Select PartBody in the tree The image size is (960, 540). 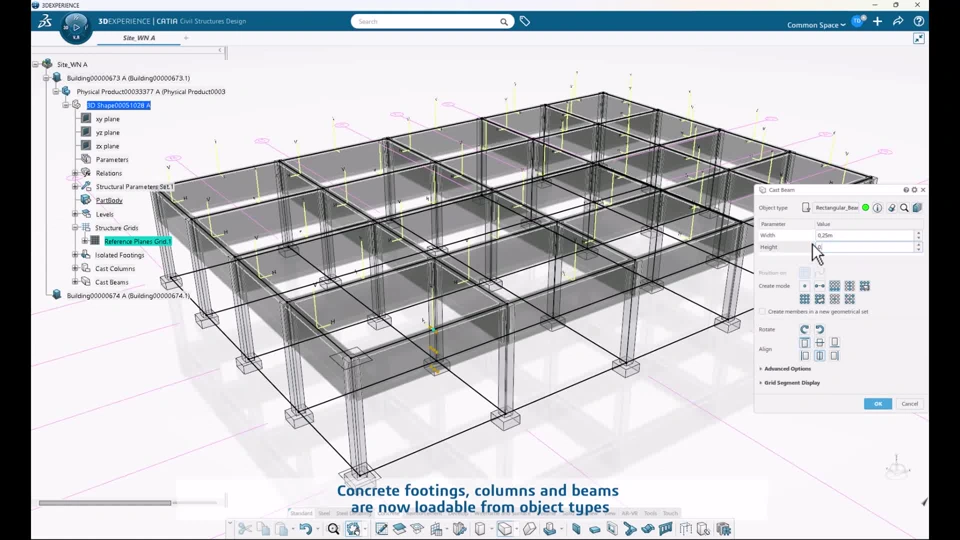click(109, 200)
